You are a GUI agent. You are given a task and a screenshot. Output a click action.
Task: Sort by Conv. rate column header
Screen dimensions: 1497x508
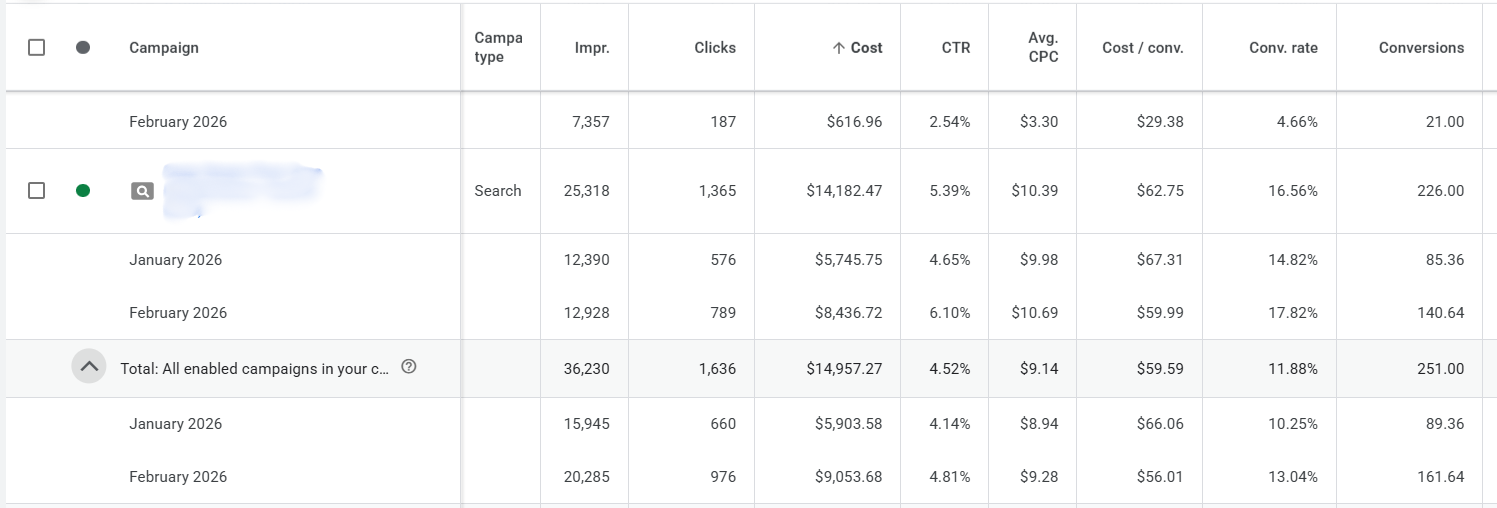point(1283,48)
